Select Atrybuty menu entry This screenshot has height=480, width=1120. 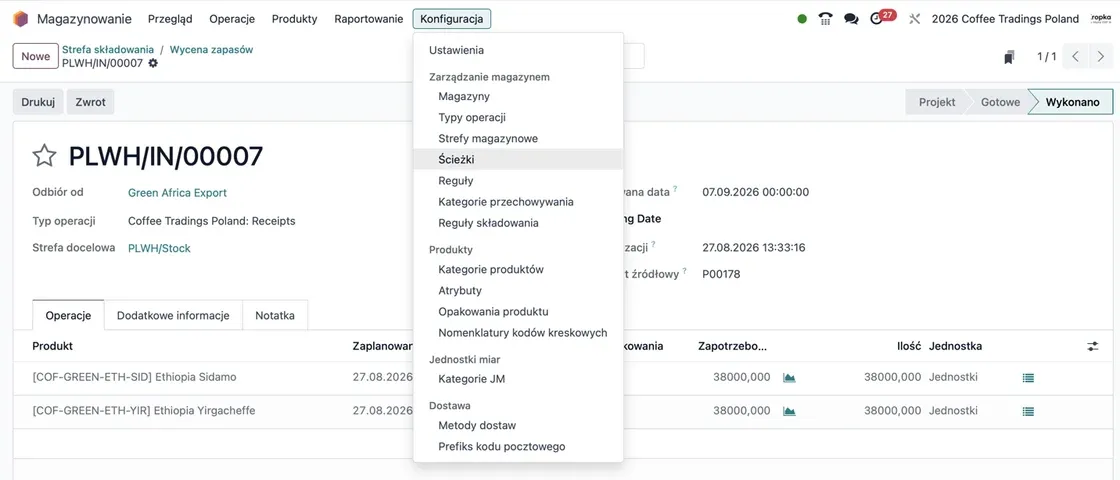pos(519,291)
